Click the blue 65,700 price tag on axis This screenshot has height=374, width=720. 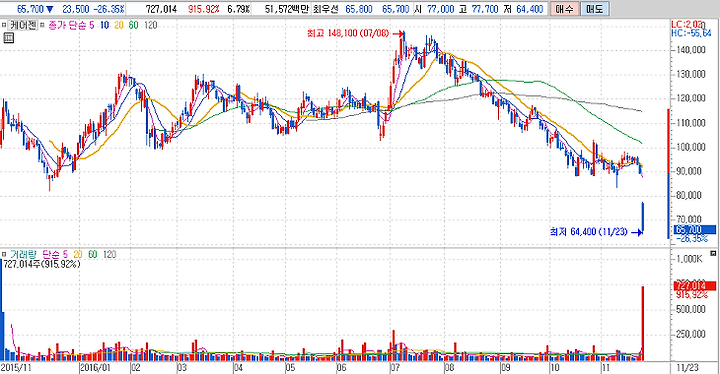(695, 230)
